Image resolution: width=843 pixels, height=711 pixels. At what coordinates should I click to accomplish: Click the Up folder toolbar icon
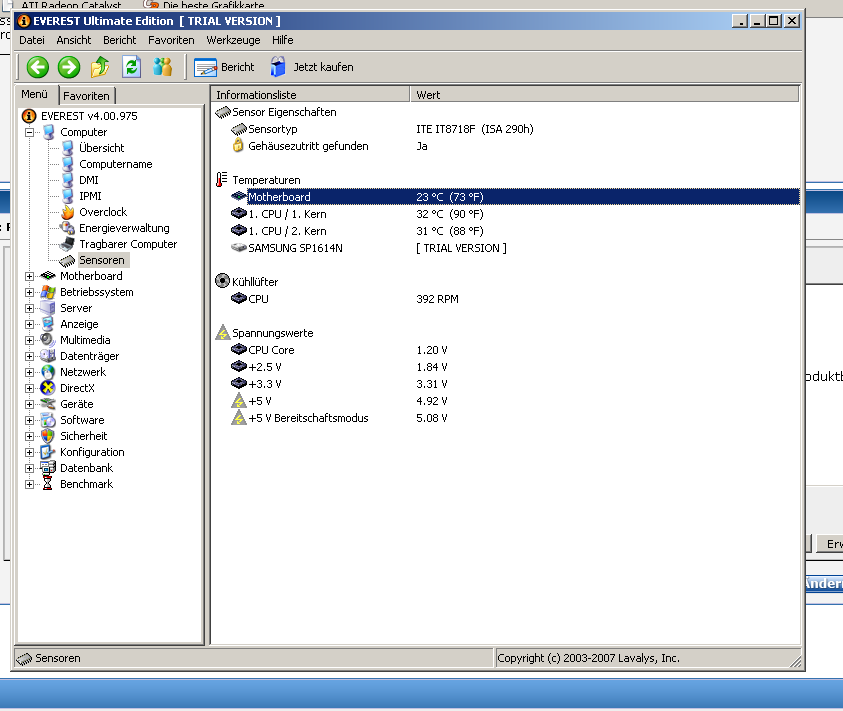[100, 67]
